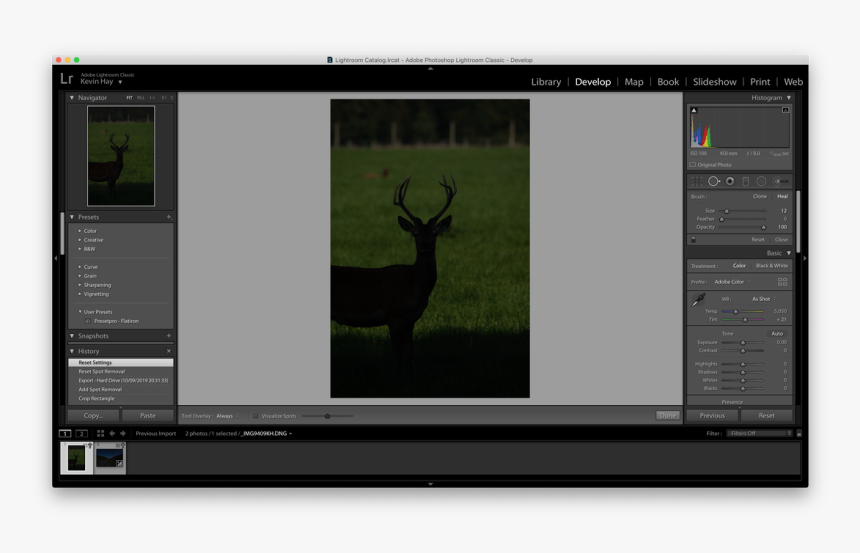Toggle the spot removal panel switch icon
Viewport: 860px width, 553px height.
[x=693, y=240]
